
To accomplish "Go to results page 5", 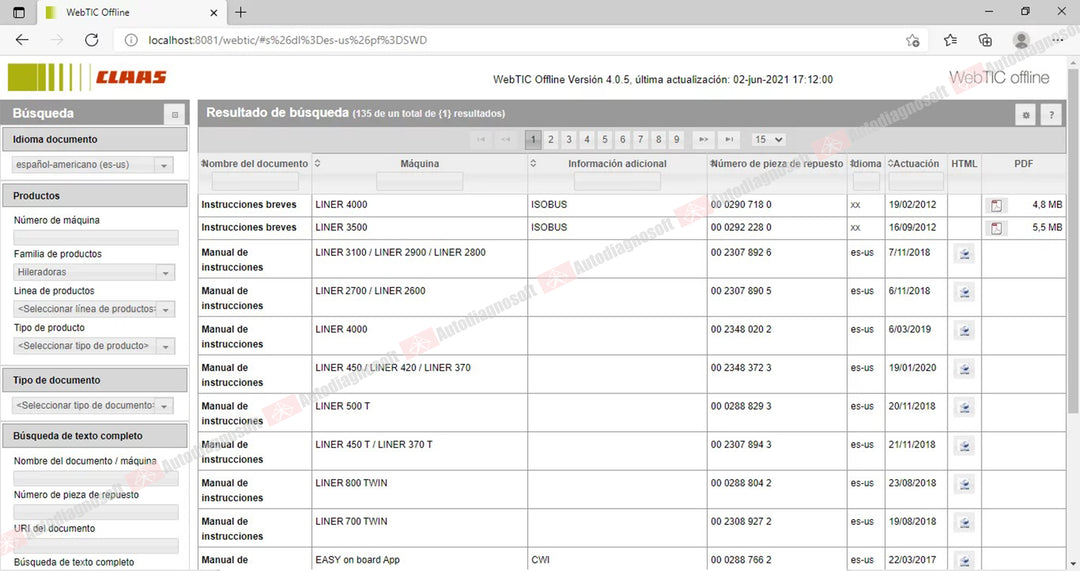I will click(604, 139).
